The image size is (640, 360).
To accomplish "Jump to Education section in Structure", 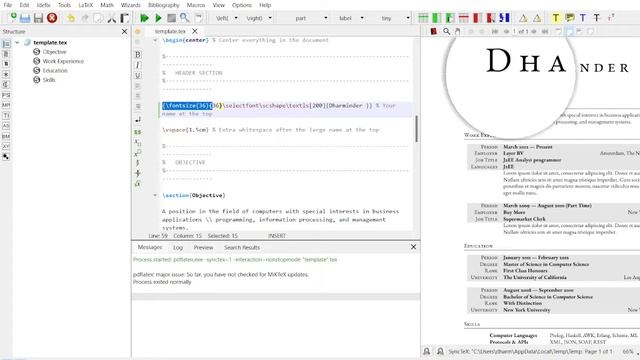I will tap(55, 71).
